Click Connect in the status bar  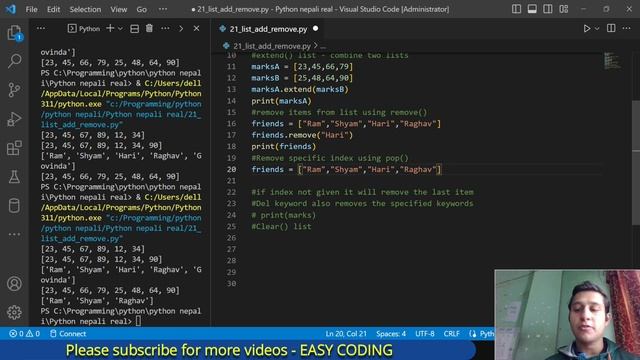(x=68, y=333)
